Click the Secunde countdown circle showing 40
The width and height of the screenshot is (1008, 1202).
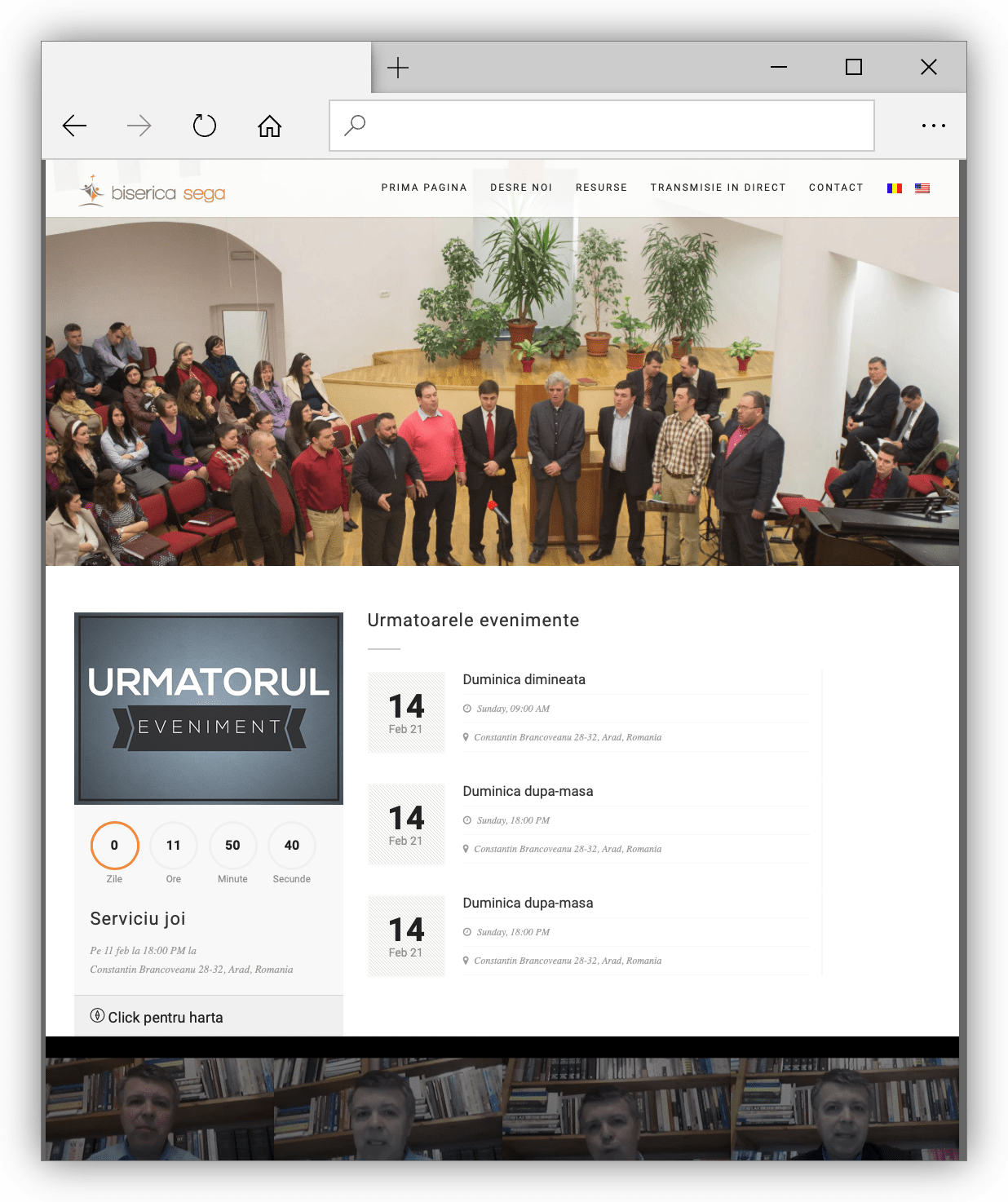292,846
